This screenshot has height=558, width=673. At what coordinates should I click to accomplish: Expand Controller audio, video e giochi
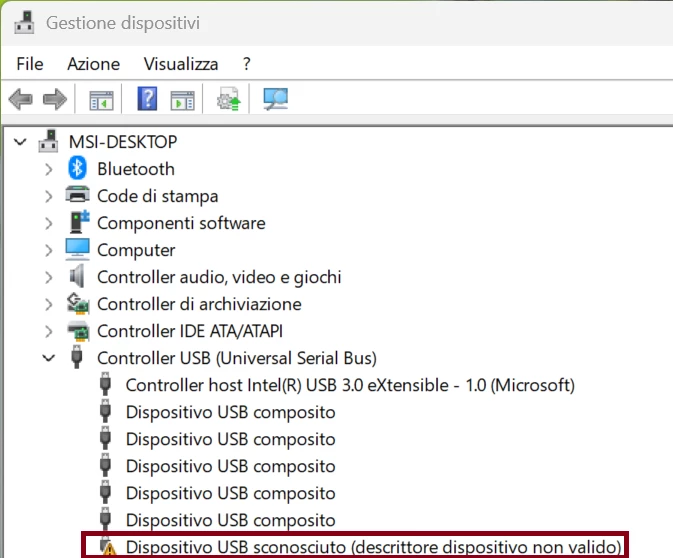[49, 277]
